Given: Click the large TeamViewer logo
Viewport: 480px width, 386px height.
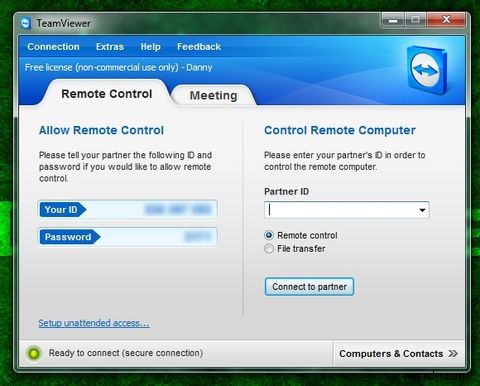Looking at the screenshot, I should (427, 70).
